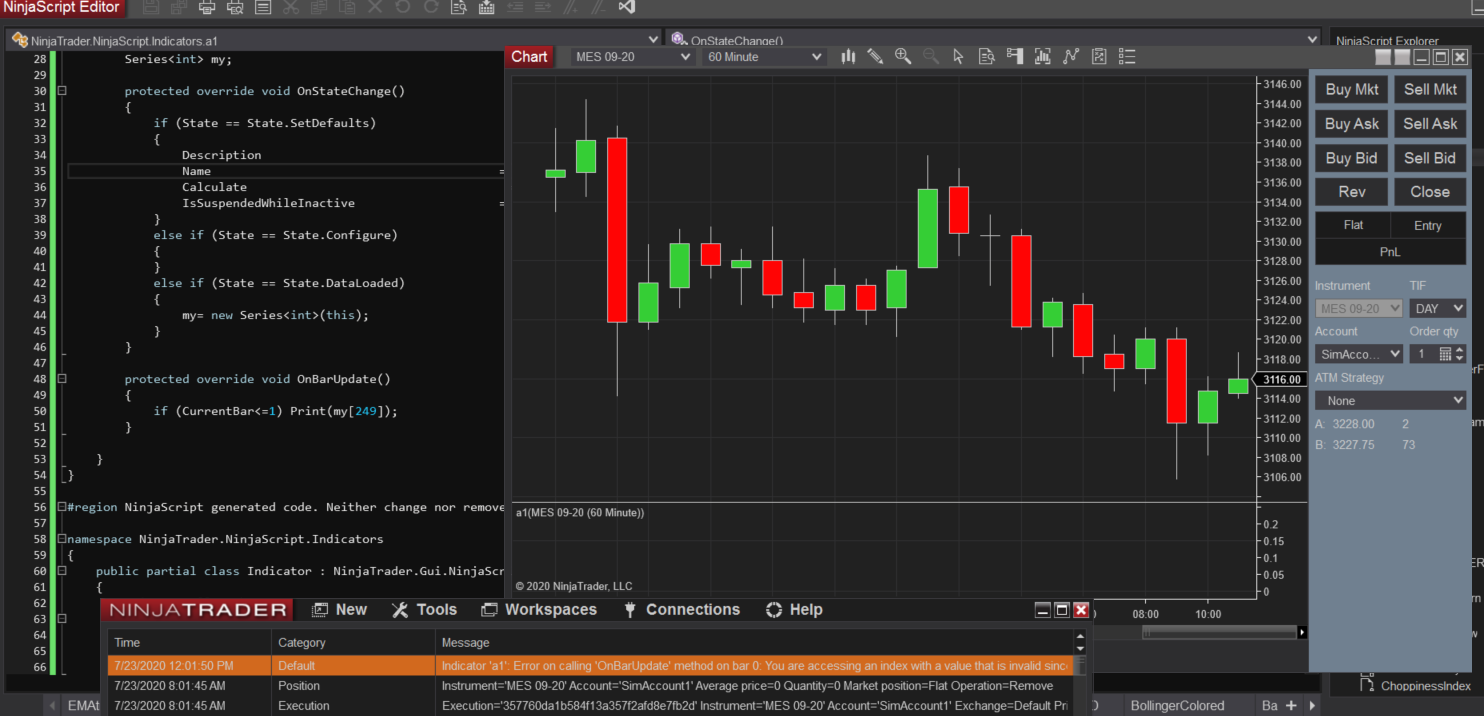The height and width of the screenshot is (716, 1484).
Task: Open the Chart Trader Instrument dropdown MES 09-20
Action: click(x=1359, y=309)
